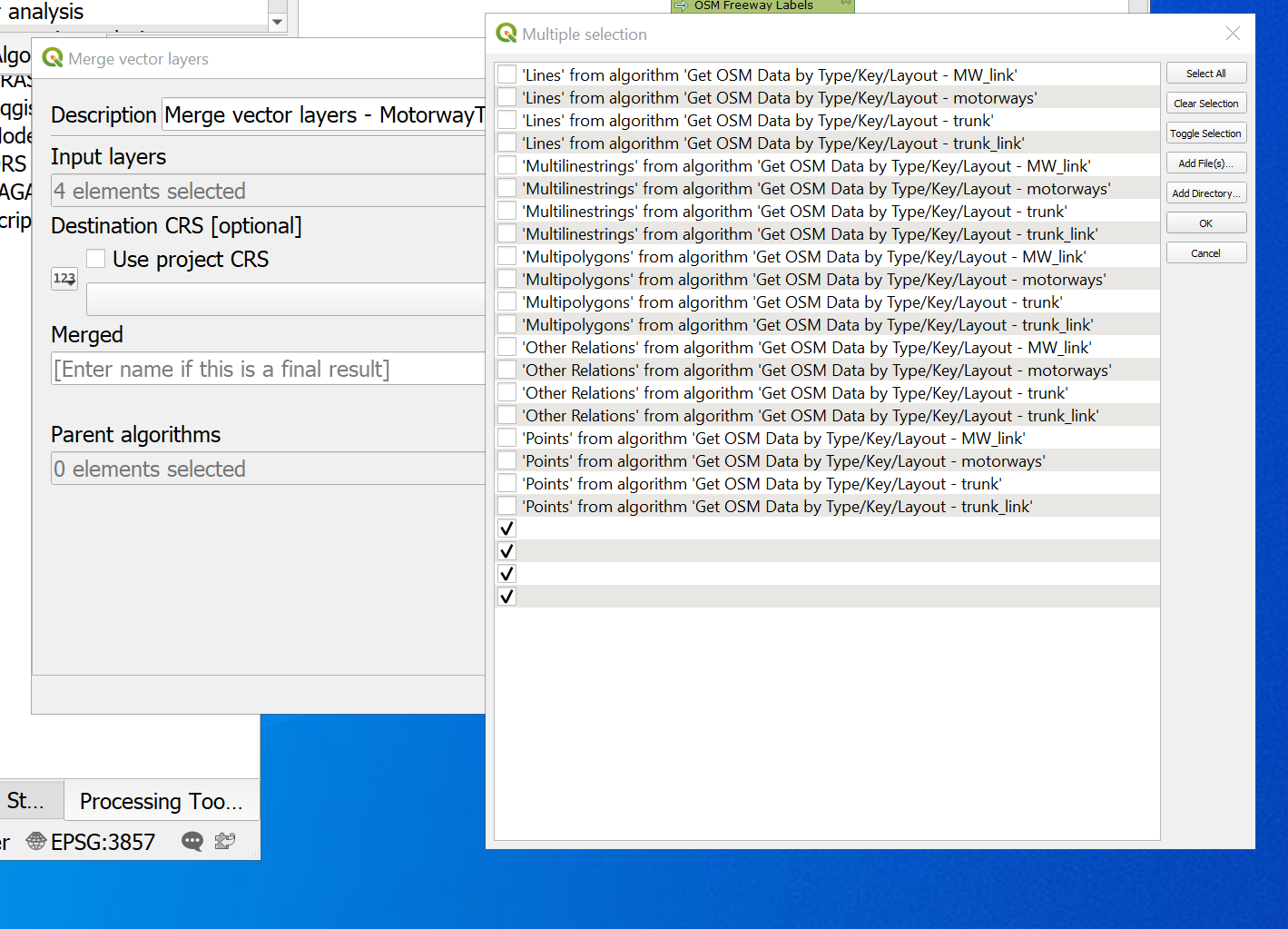Click the globe CRS icon in the status bar

click(34, 841)
